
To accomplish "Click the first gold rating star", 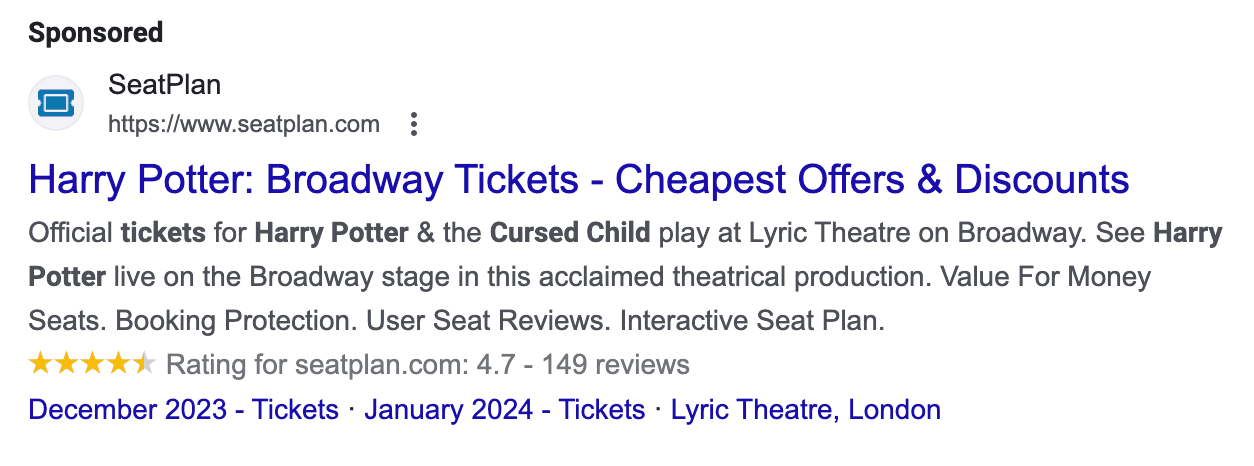I will (x=41, y=364).
